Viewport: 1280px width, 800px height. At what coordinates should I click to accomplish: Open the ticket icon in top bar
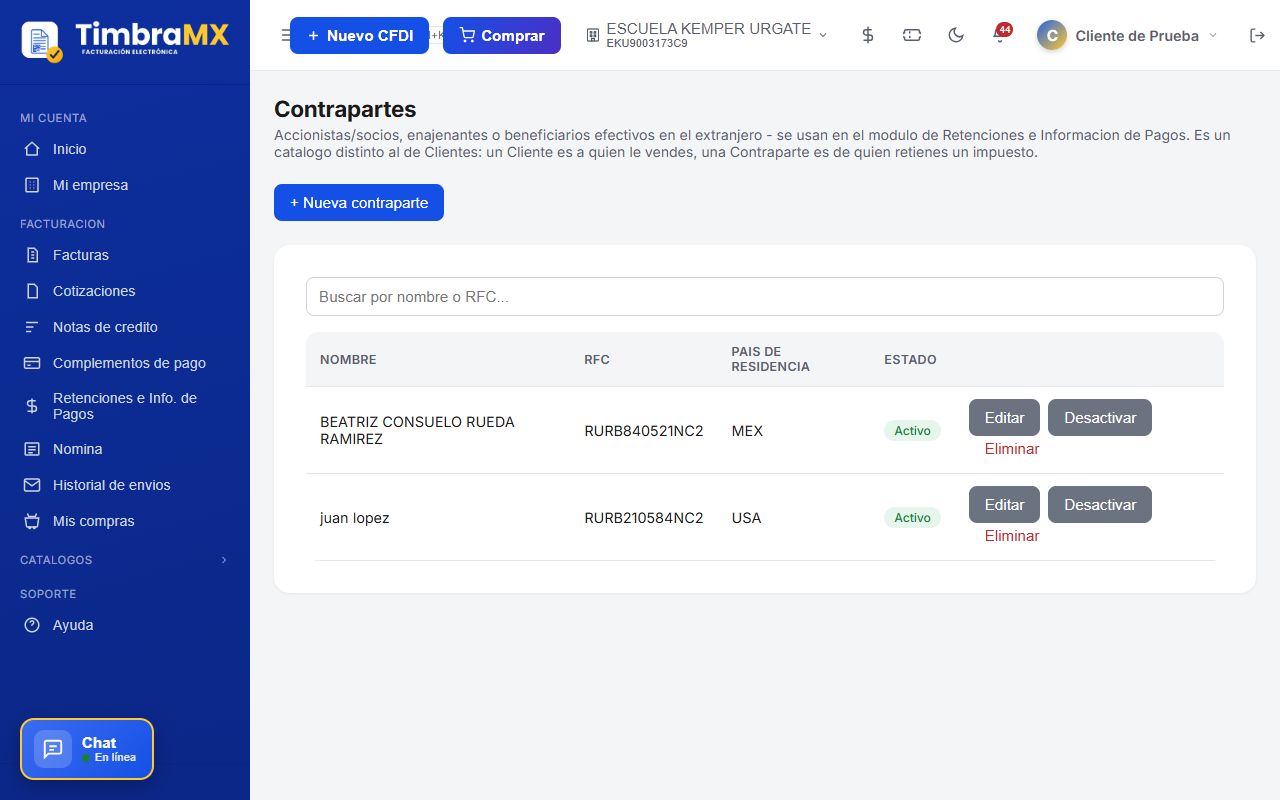[x=912, y=35]
